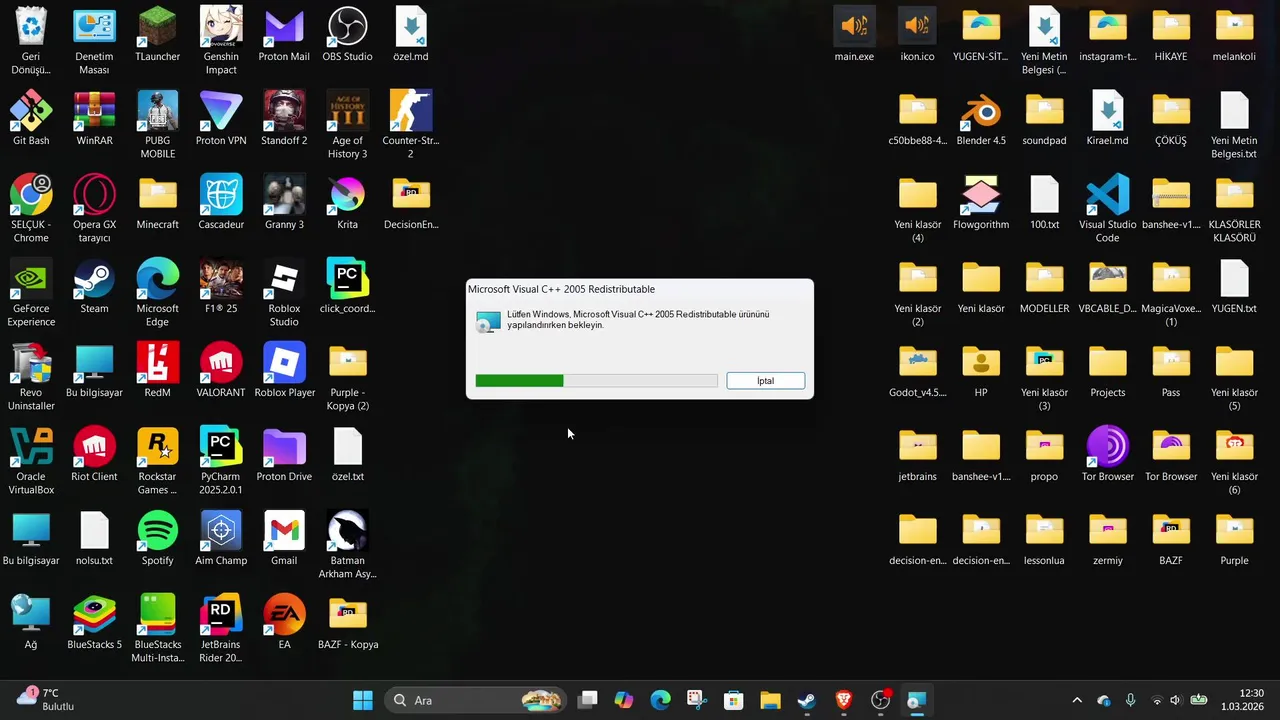Select the Age of History 3 icon

coord(347,125)
